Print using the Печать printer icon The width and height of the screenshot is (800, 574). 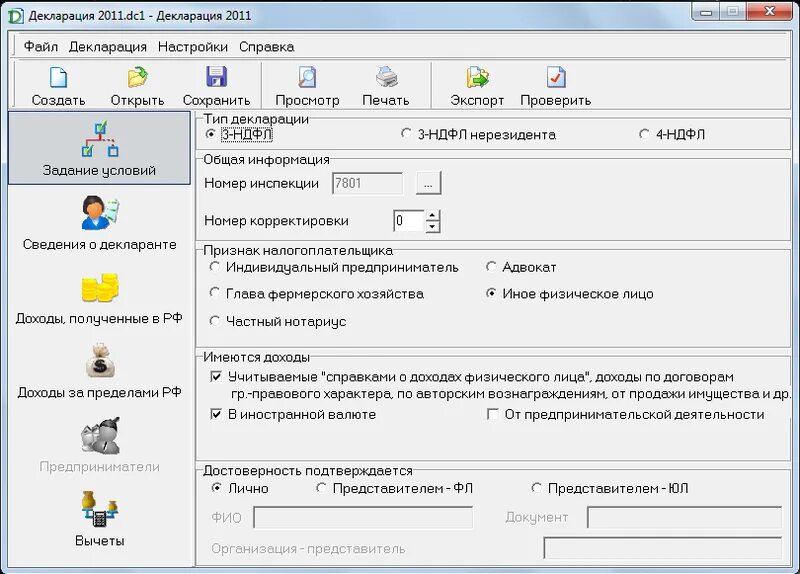pos(386,78)
